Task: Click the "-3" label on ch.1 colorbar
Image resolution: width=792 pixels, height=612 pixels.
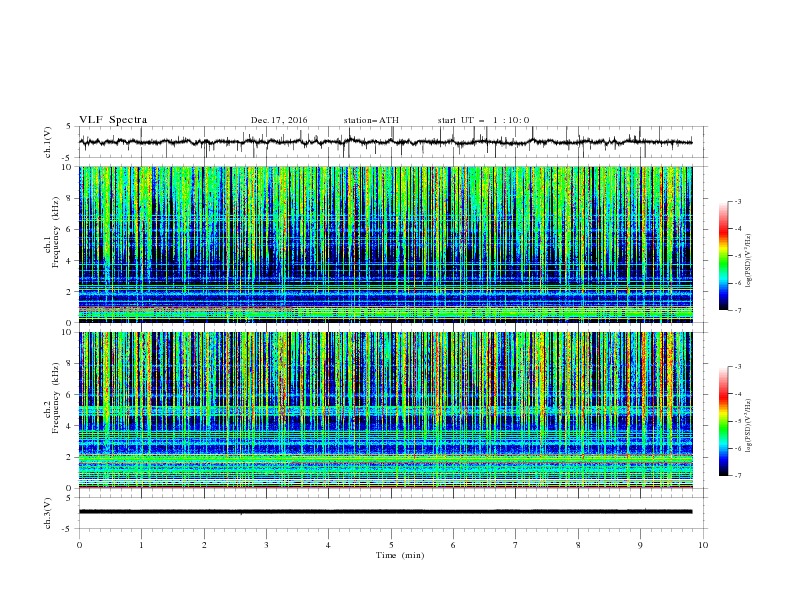Action: (737, 201)
